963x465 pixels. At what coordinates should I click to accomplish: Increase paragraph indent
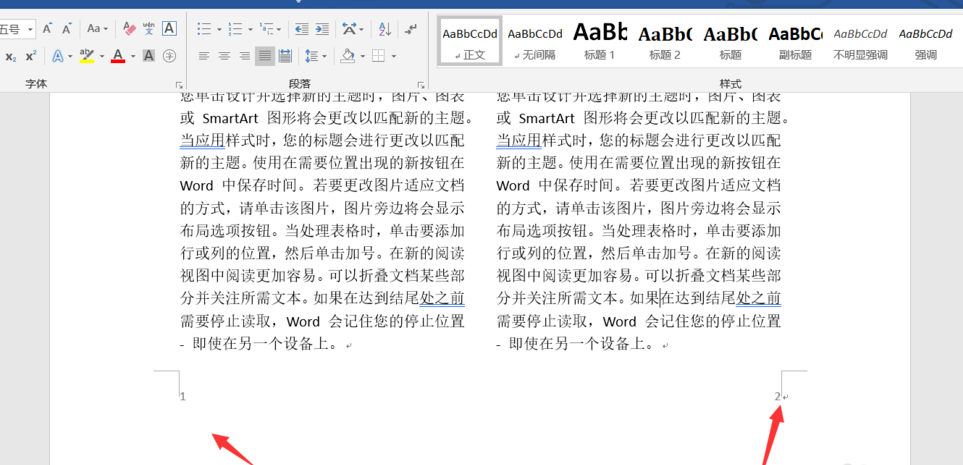[x=322, y=28]
